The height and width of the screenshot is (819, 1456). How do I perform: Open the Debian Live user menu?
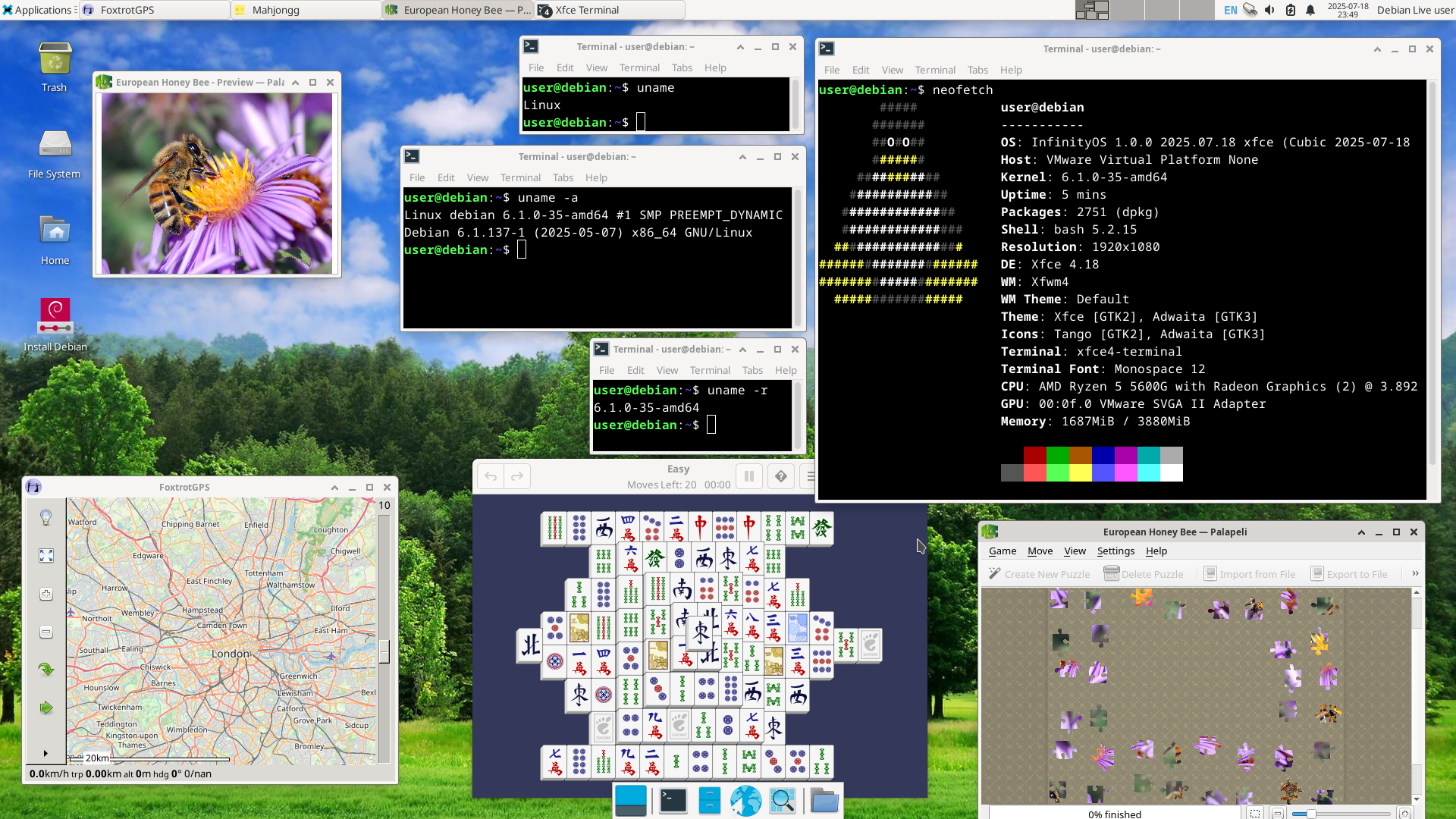pyautogui.click(x=1415, y=10)
